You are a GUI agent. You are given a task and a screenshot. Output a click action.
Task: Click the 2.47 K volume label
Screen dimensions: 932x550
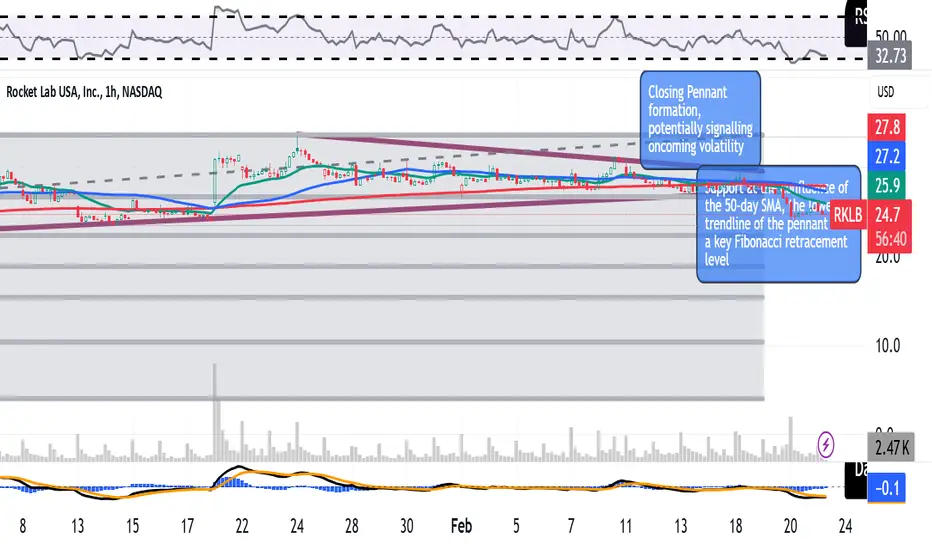[892, 447]
